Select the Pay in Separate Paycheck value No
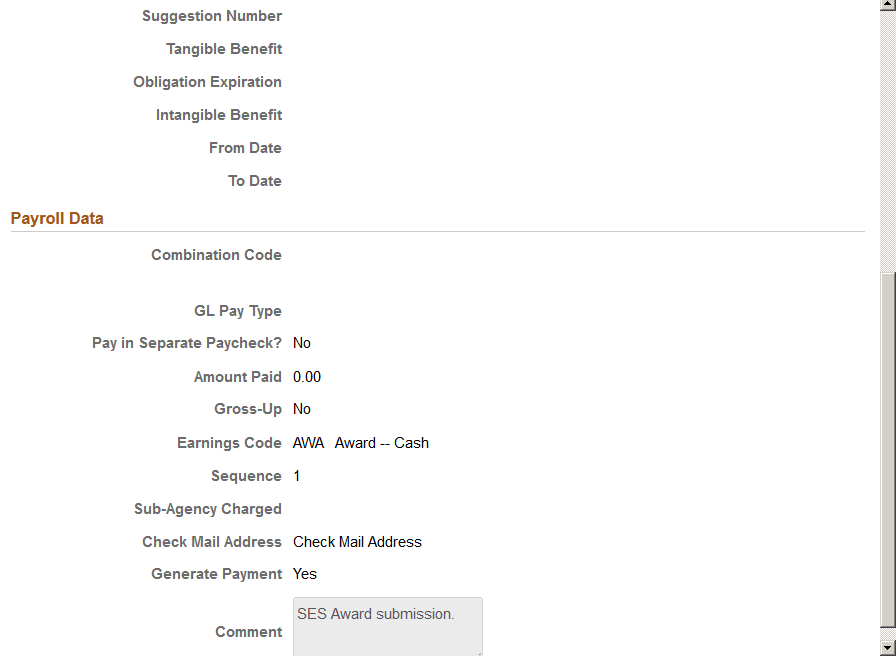The image size is (896, 659). (x=302, y=342)
